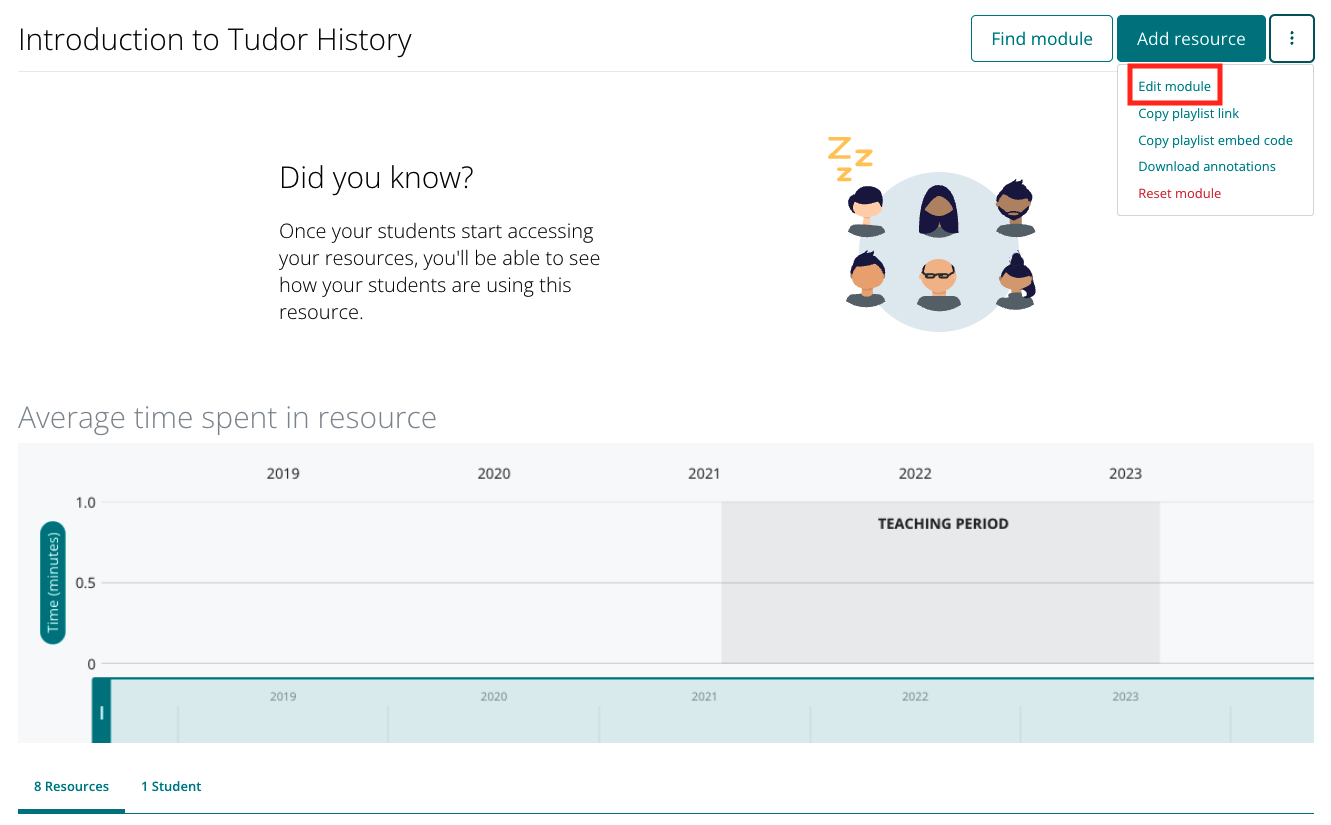Open the three-dot more options menu
1331x825 pixels.
point(1292,39)
